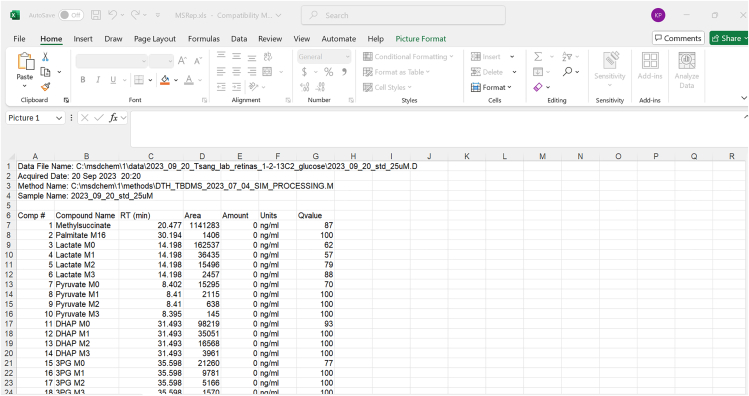Click the Search box in title bar
This screenshot has height=396, width=749.
(x=403, y=15)
